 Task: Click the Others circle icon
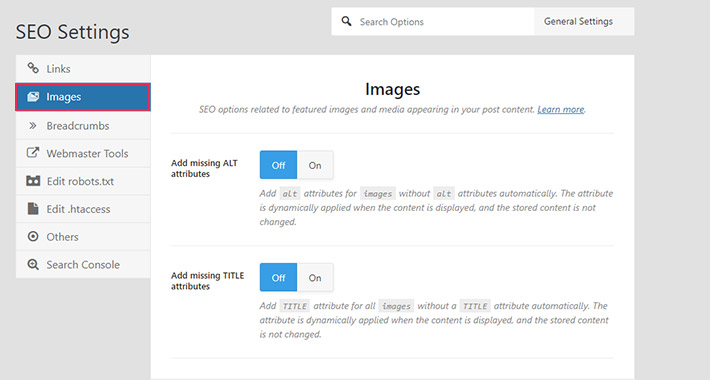[x=33, y=236]
